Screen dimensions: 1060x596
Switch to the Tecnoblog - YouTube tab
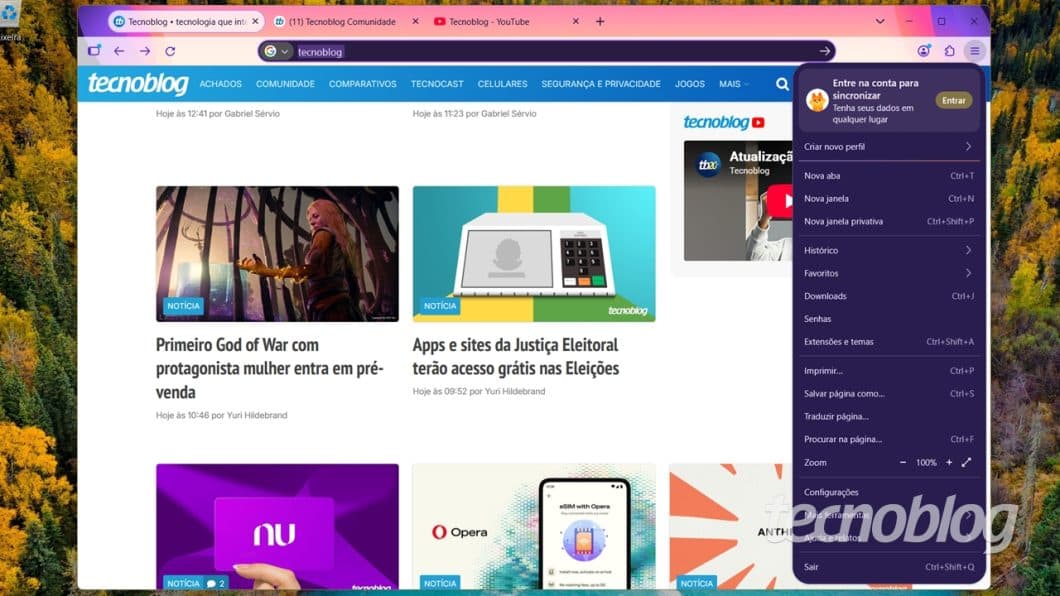pos(489,22)
